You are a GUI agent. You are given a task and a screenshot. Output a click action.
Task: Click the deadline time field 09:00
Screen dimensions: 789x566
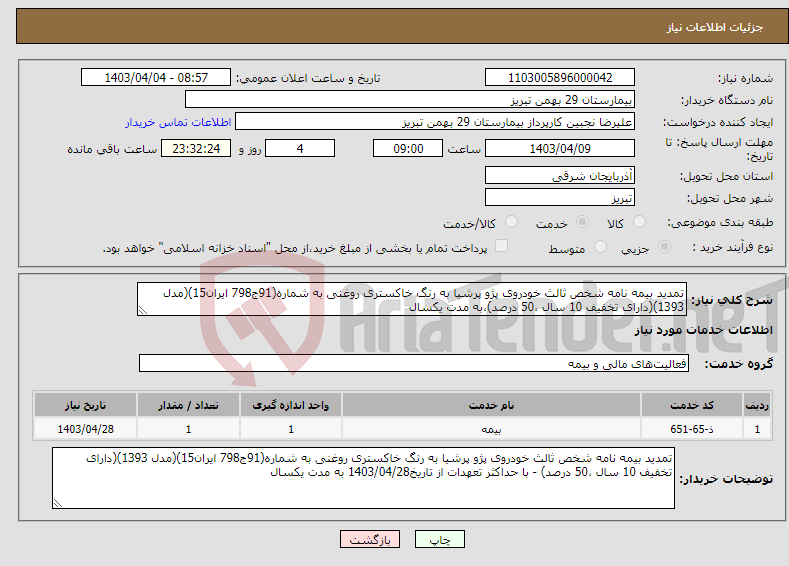click(x=408, y=148)
